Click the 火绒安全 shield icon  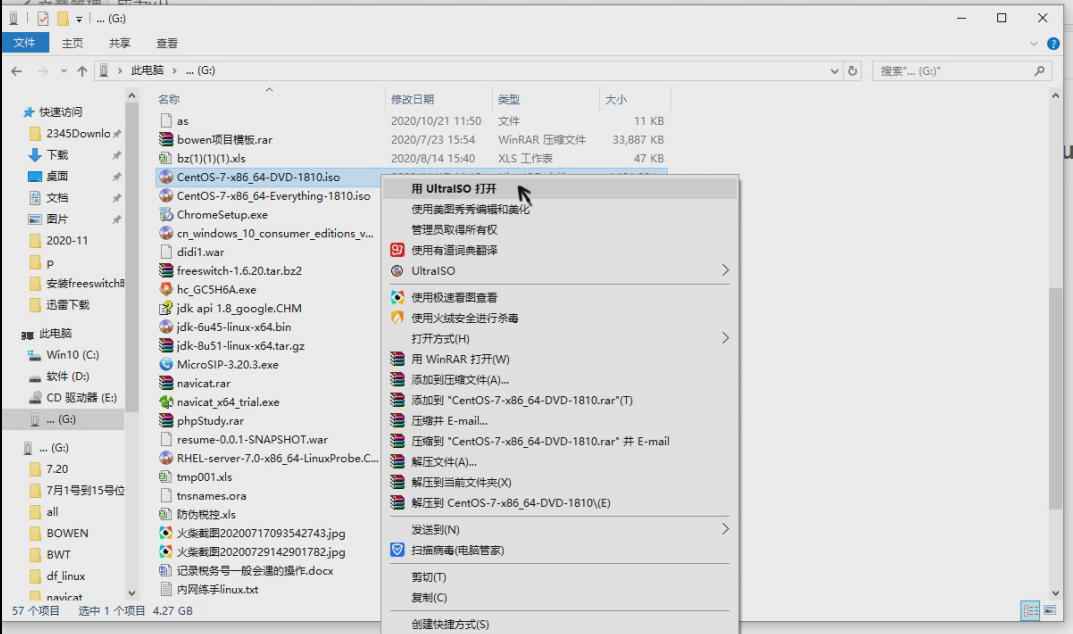click(397, 318)
